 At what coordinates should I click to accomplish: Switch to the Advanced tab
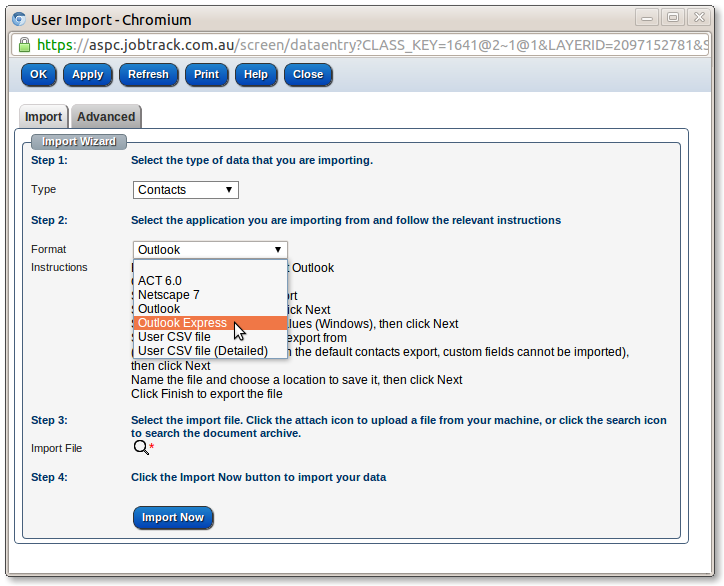106,117
